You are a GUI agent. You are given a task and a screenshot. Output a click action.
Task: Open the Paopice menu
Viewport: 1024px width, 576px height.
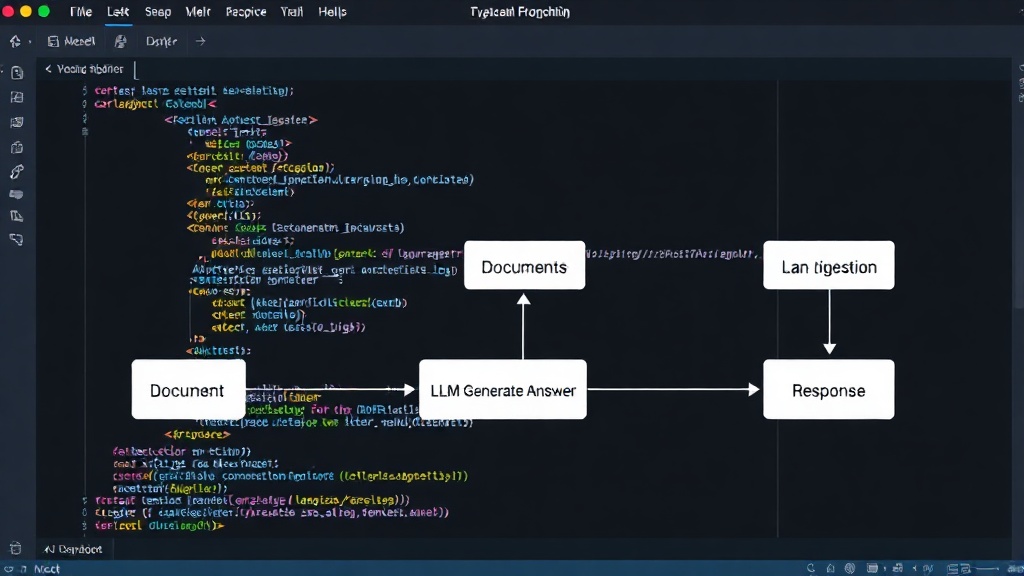(x=246, y=12)
